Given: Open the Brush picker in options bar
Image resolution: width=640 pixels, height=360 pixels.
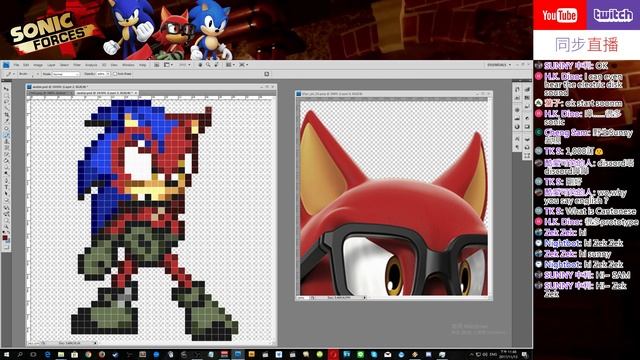Looking at the screenshot, I should [x=35, y=74].
